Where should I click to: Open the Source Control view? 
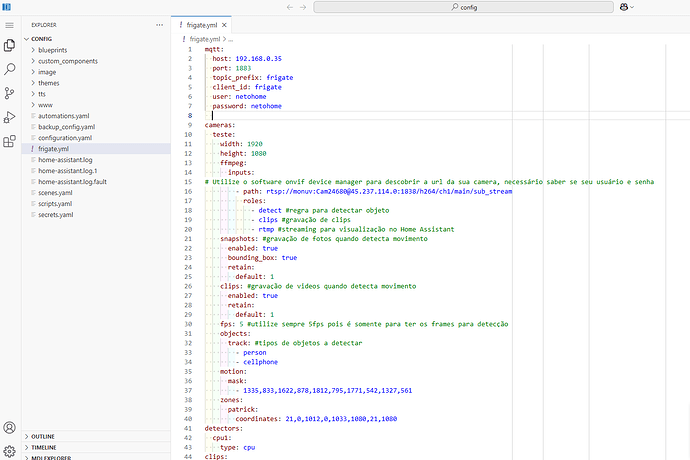(9, 93)
